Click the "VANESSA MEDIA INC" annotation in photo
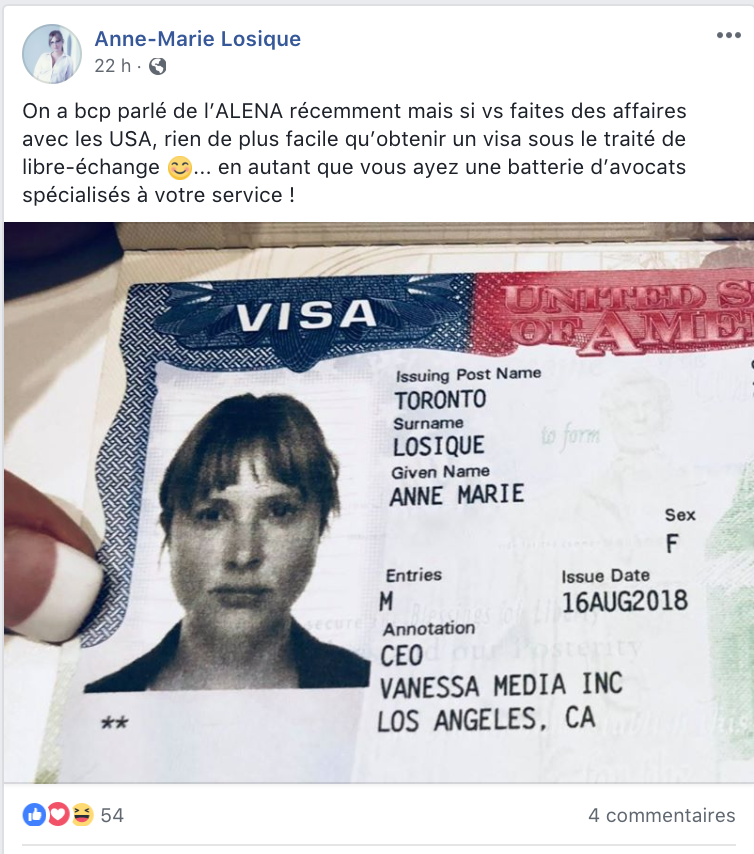Image resolution: width=754 pixels, height=854 pixels. 501,686
